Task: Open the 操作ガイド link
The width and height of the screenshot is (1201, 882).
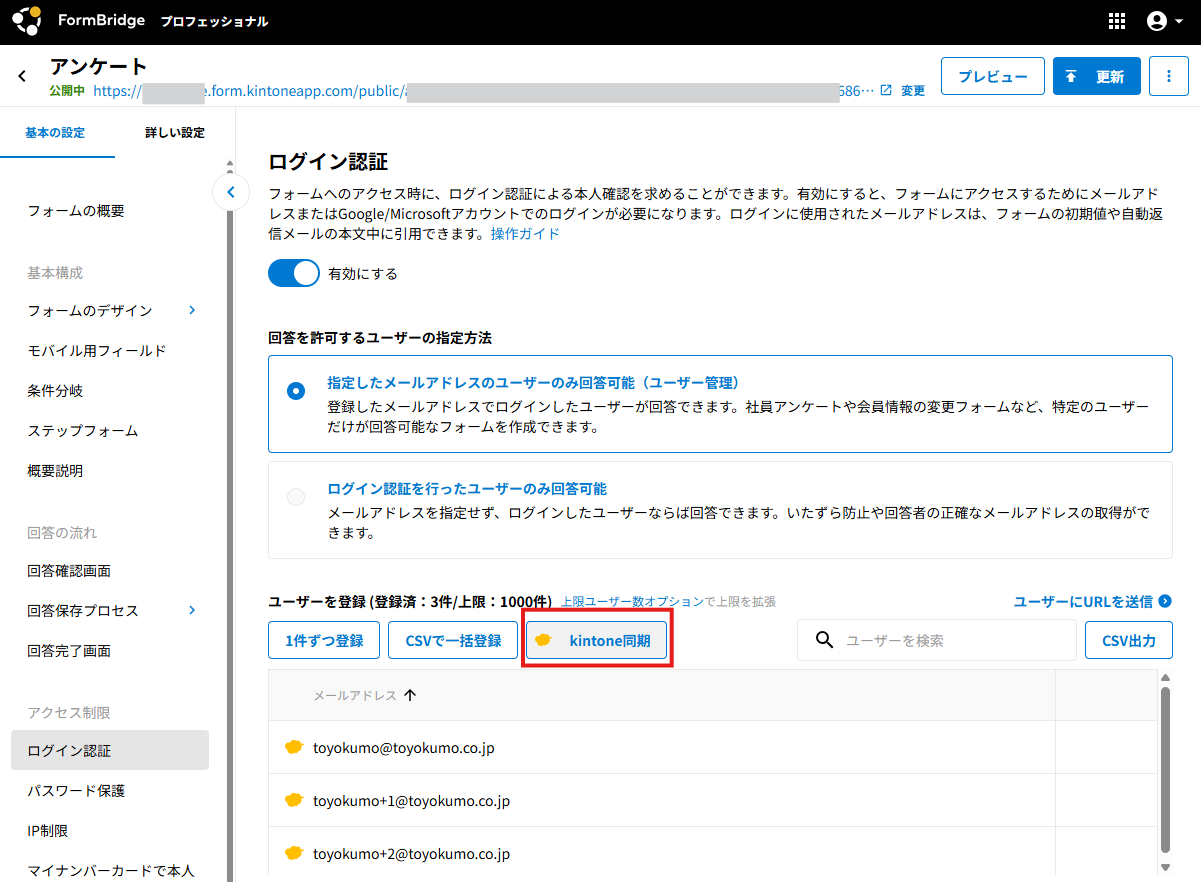Action: click(x=525, y=233)
